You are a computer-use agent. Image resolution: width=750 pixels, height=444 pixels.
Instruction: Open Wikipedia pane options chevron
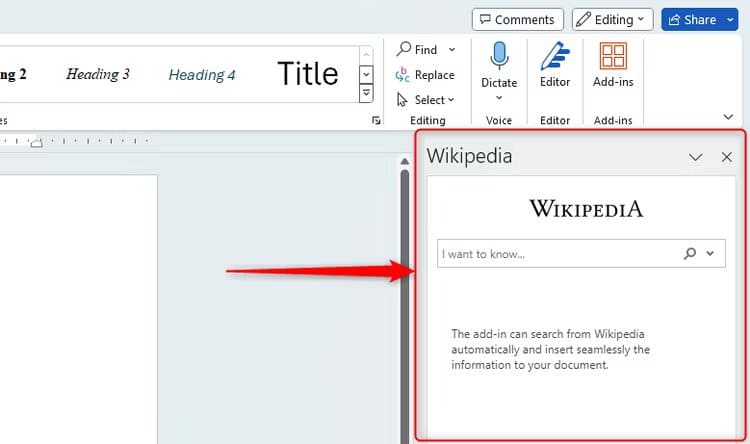(695, 157)
